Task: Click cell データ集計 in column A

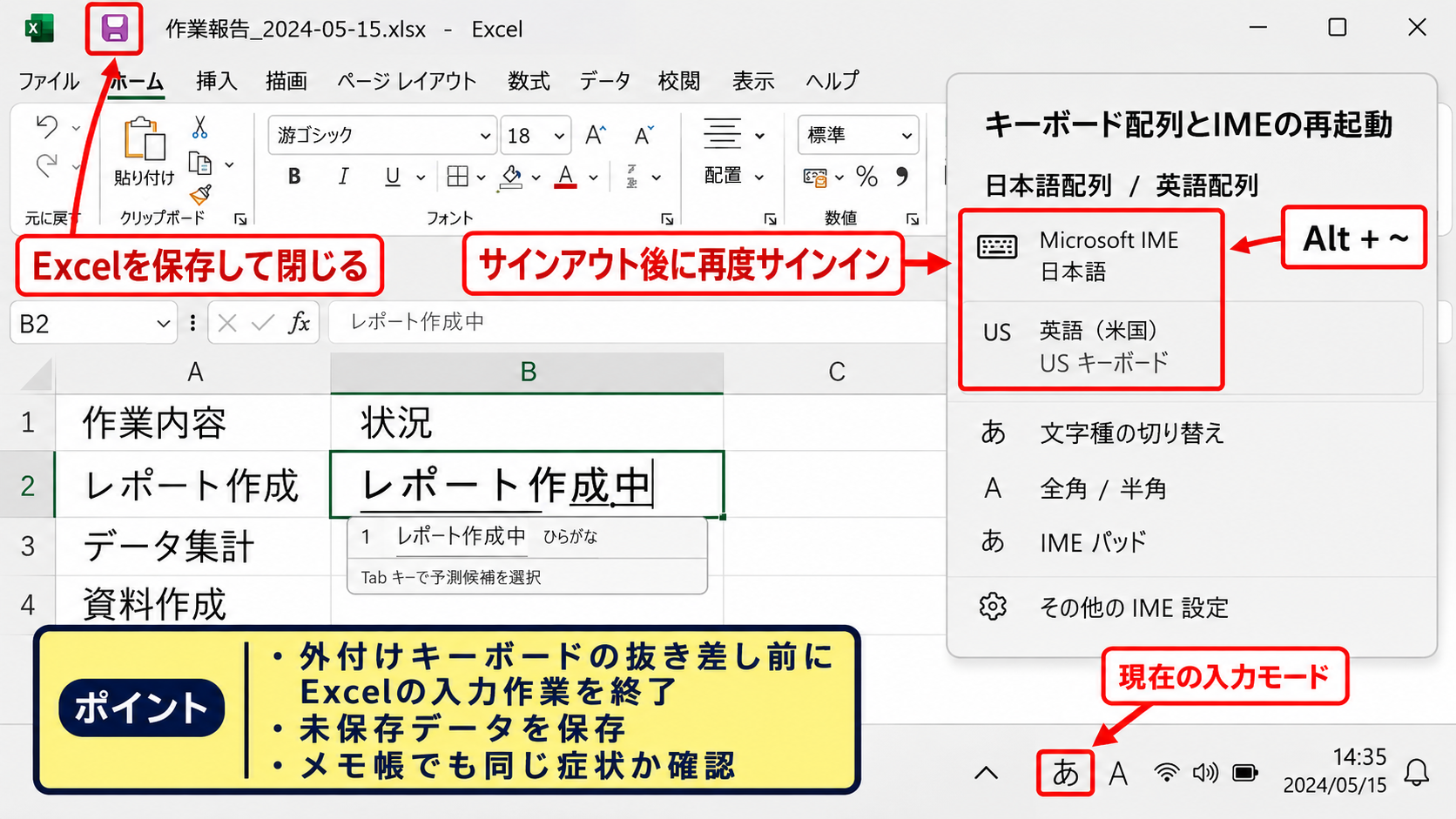Action: (x=193, y=547)
